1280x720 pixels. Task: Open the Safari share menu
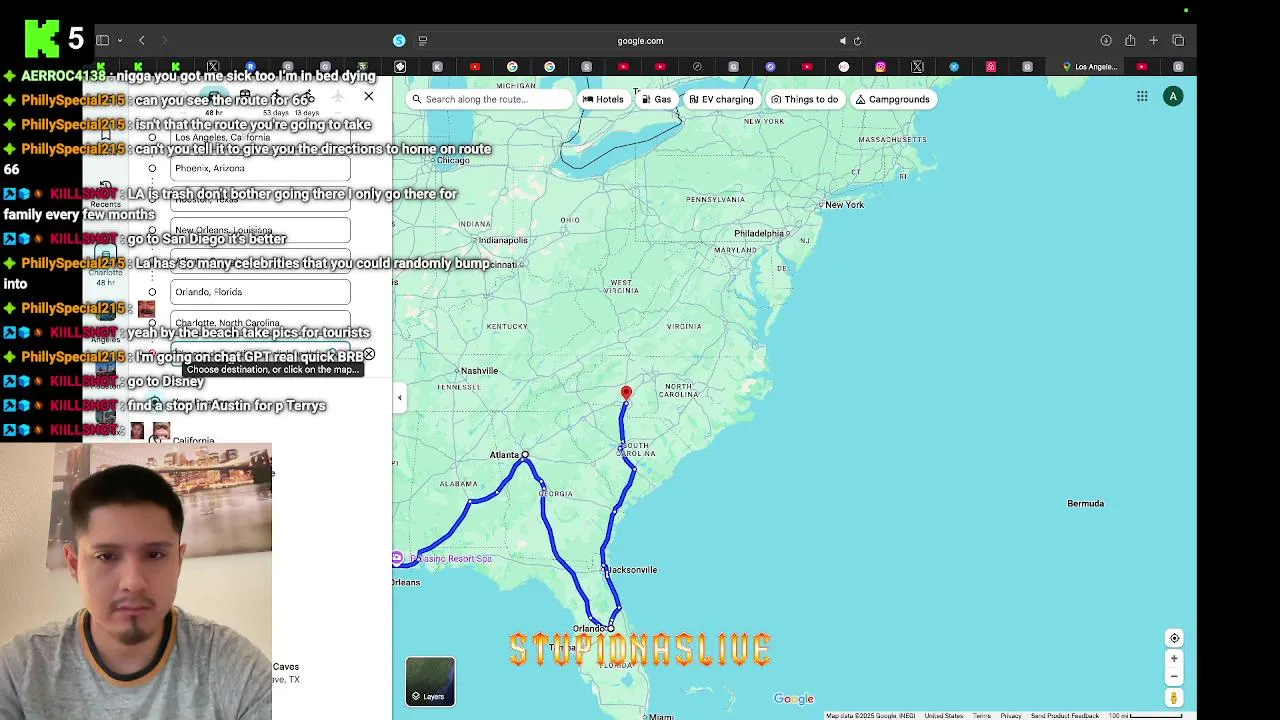[1130, 41]
